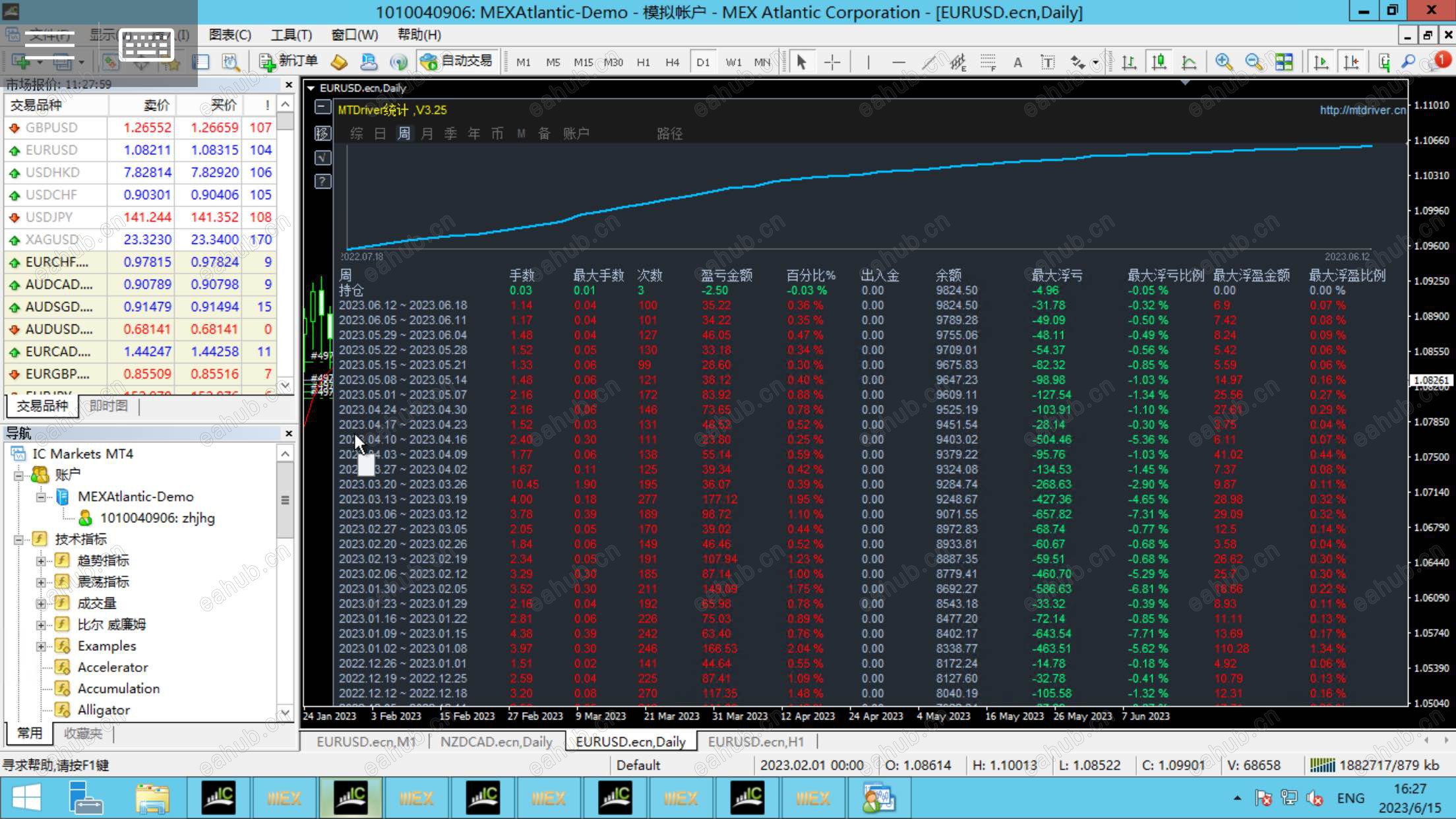Click the tile windows icon
The image size is (1456, 819).
coord(1284,62)
